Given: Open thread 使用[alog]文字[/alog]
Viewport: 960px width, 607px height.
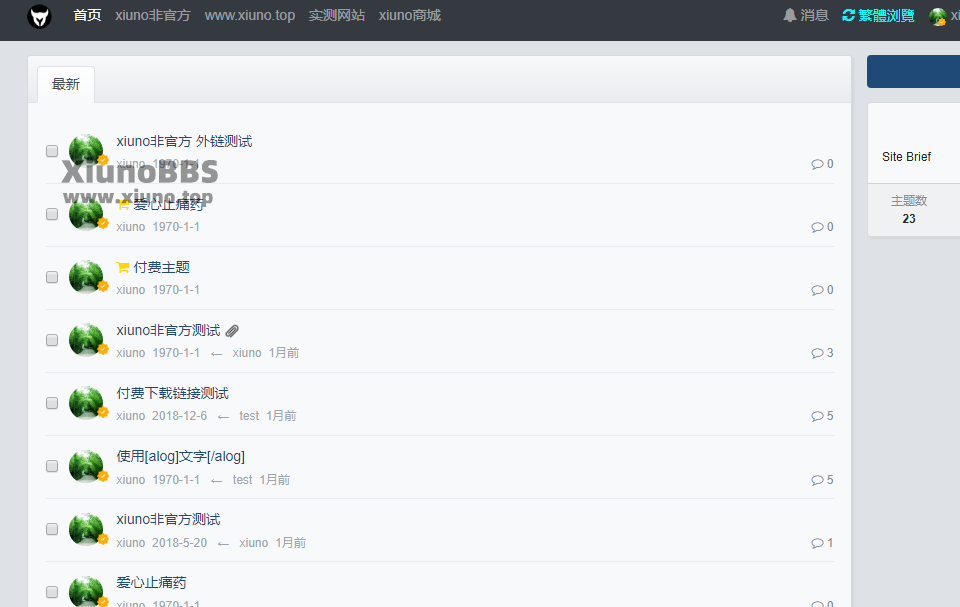Looking at the screenshot, I should pos(181,456).
